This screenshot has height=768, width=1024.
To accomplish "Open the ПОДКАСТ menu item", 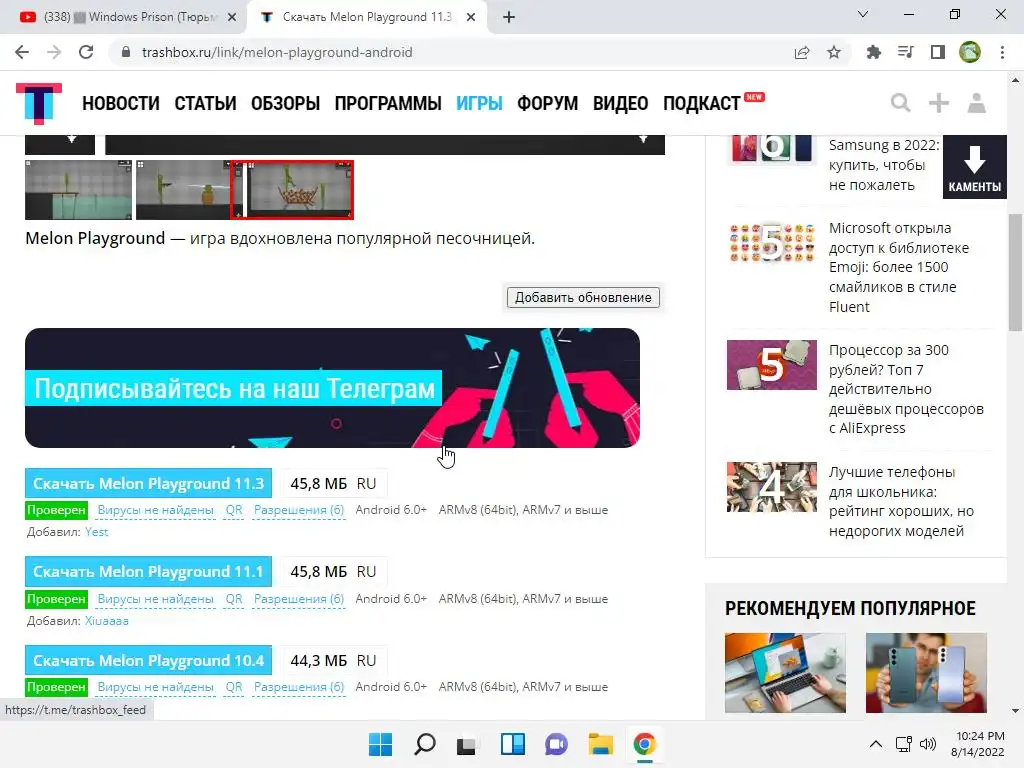I will [702, 103].
